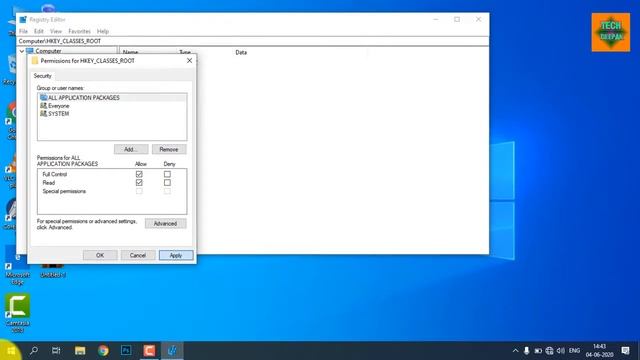This screenshot has height=360, width=640.
Task: Toggle Allow checkbox for Read
Action: (x=139, y=182)
